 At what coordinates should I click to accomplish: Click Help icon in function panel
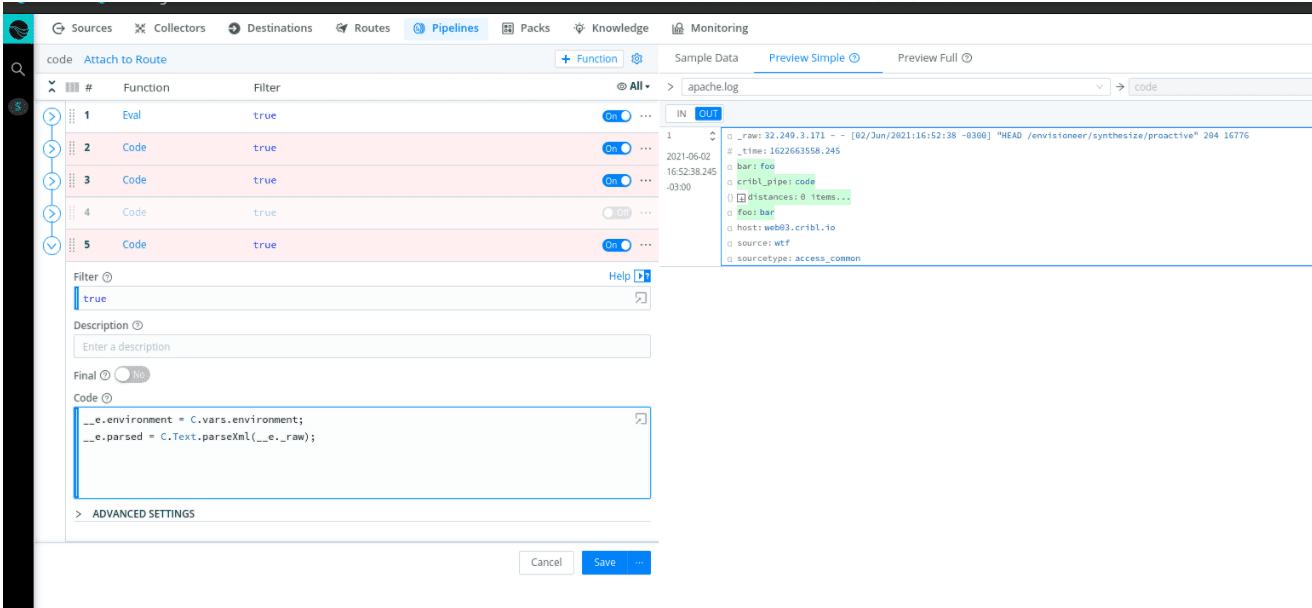643,276
